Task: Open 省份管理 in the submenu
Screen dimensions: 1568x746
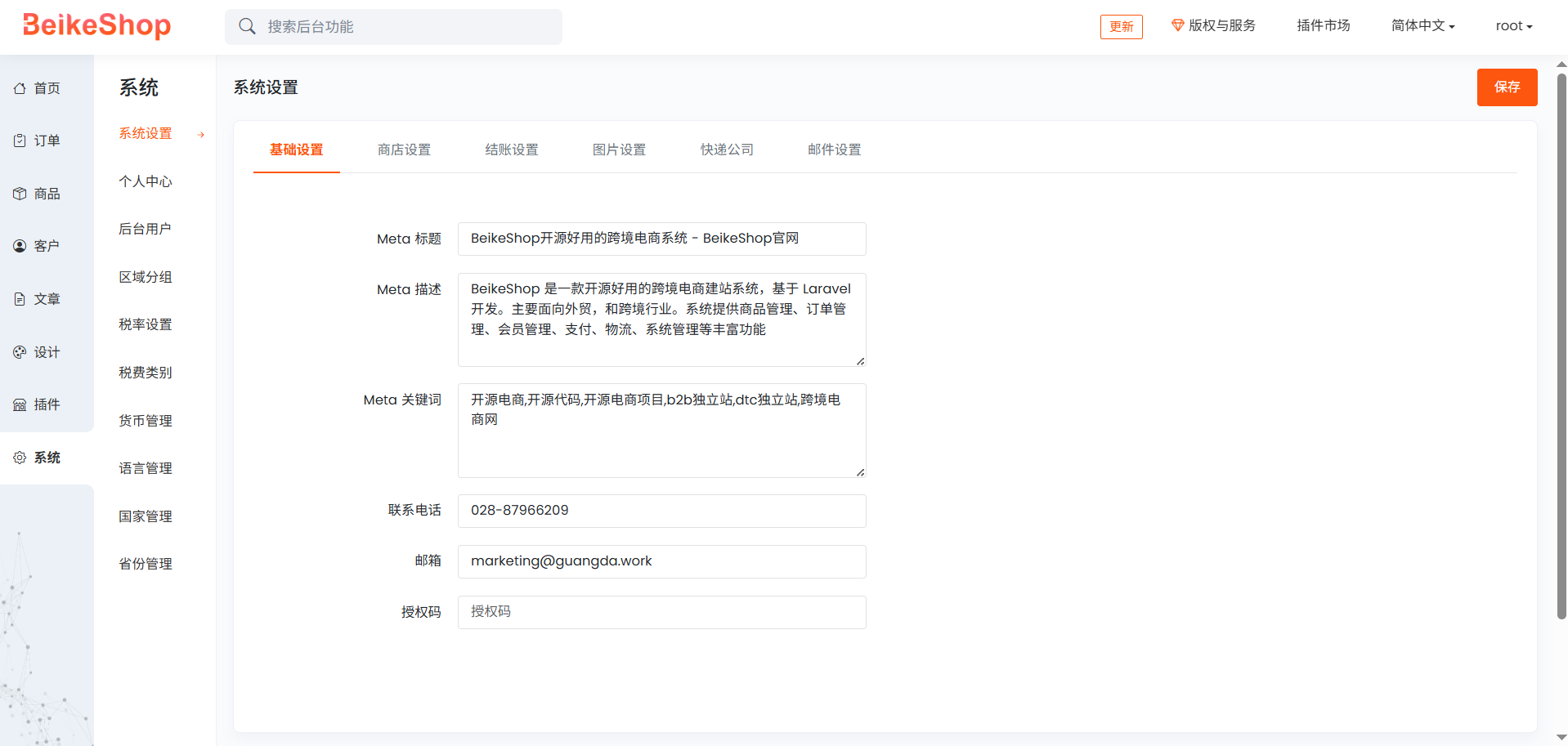Action: [146, 564]
